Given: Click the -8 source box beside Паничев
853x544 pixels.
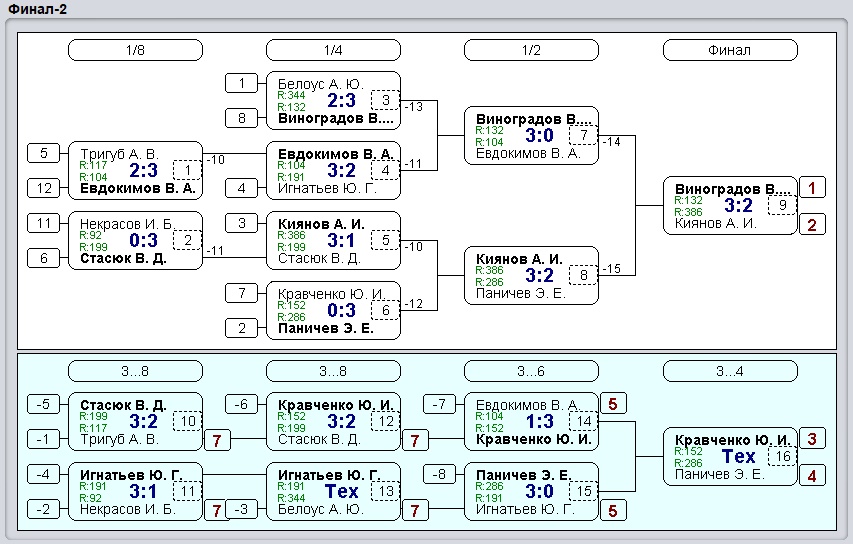Looking at the screenshot, I should [x=440, y=474].
